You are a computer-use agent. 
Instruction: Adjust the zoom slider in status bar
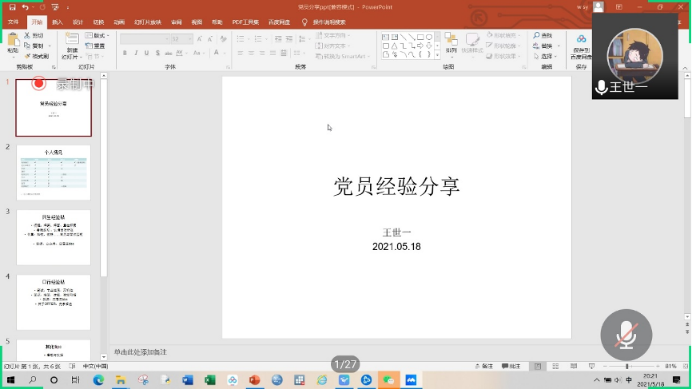627,366
